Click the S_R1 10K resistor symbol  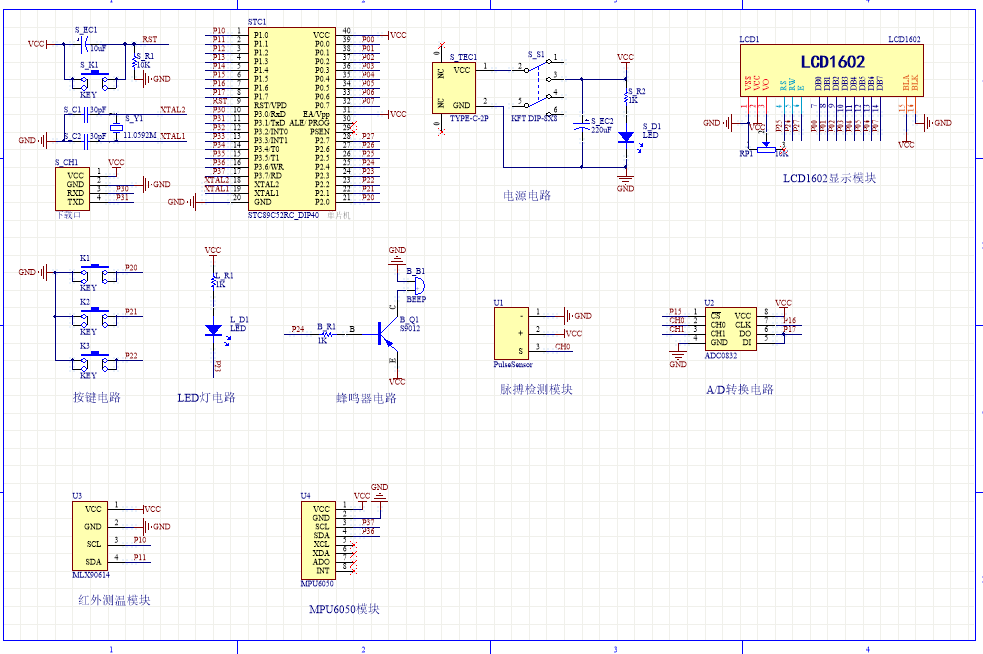click(134, 61)
